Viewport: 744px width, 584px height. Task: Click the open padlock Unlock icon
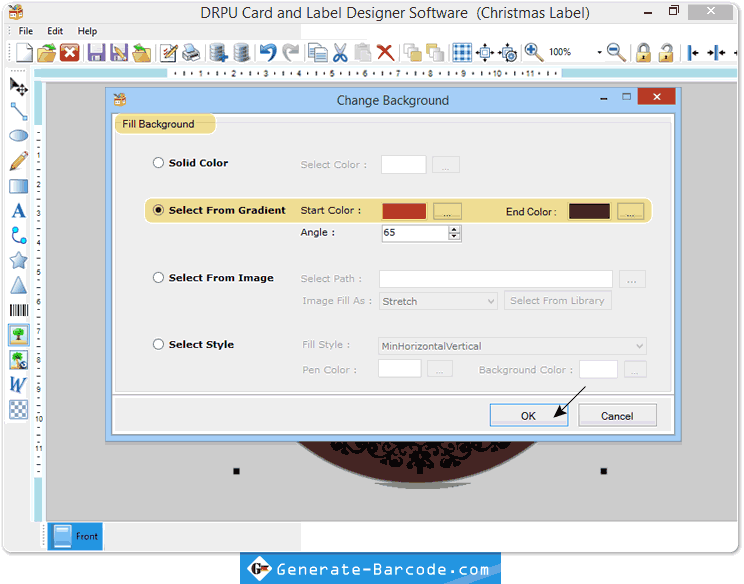(x=666, y=52)
